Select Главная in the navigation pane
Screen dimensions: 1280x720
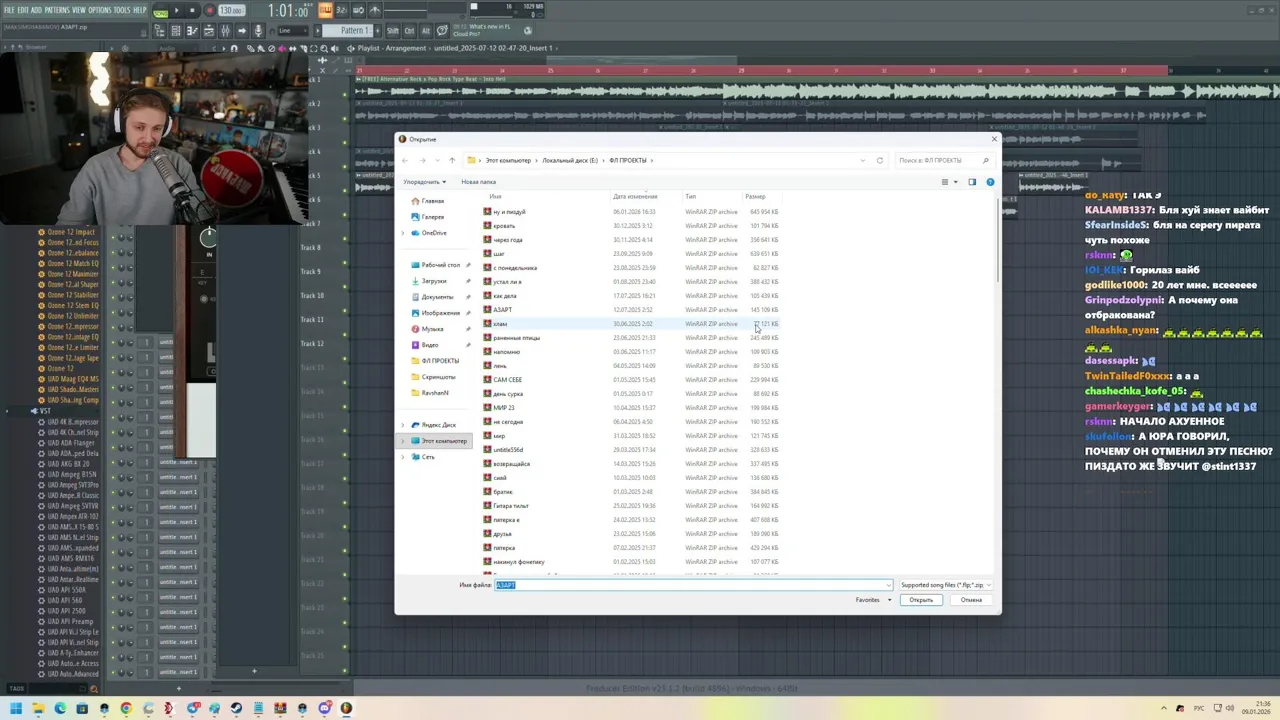click(433, 201)
